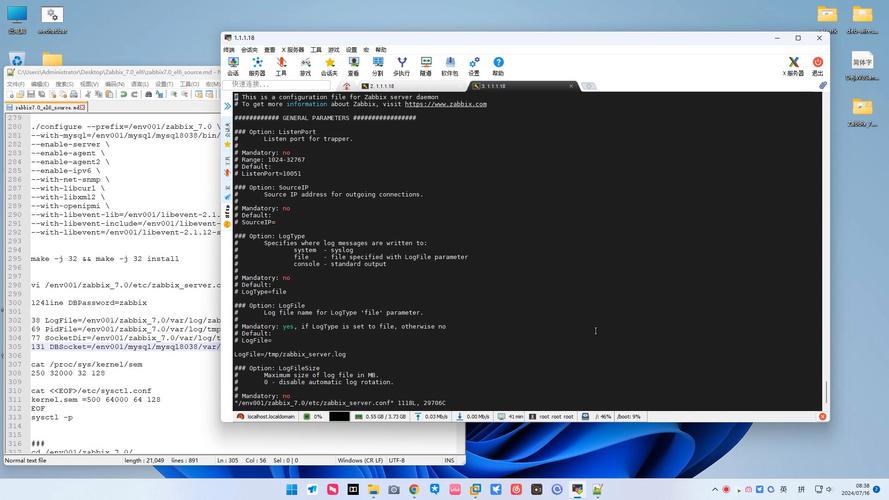Click the Open file icon in Notepad++ toolbar
Viewport: 889px width, 500px height.
pyautogui.click(x=20, y=94)
